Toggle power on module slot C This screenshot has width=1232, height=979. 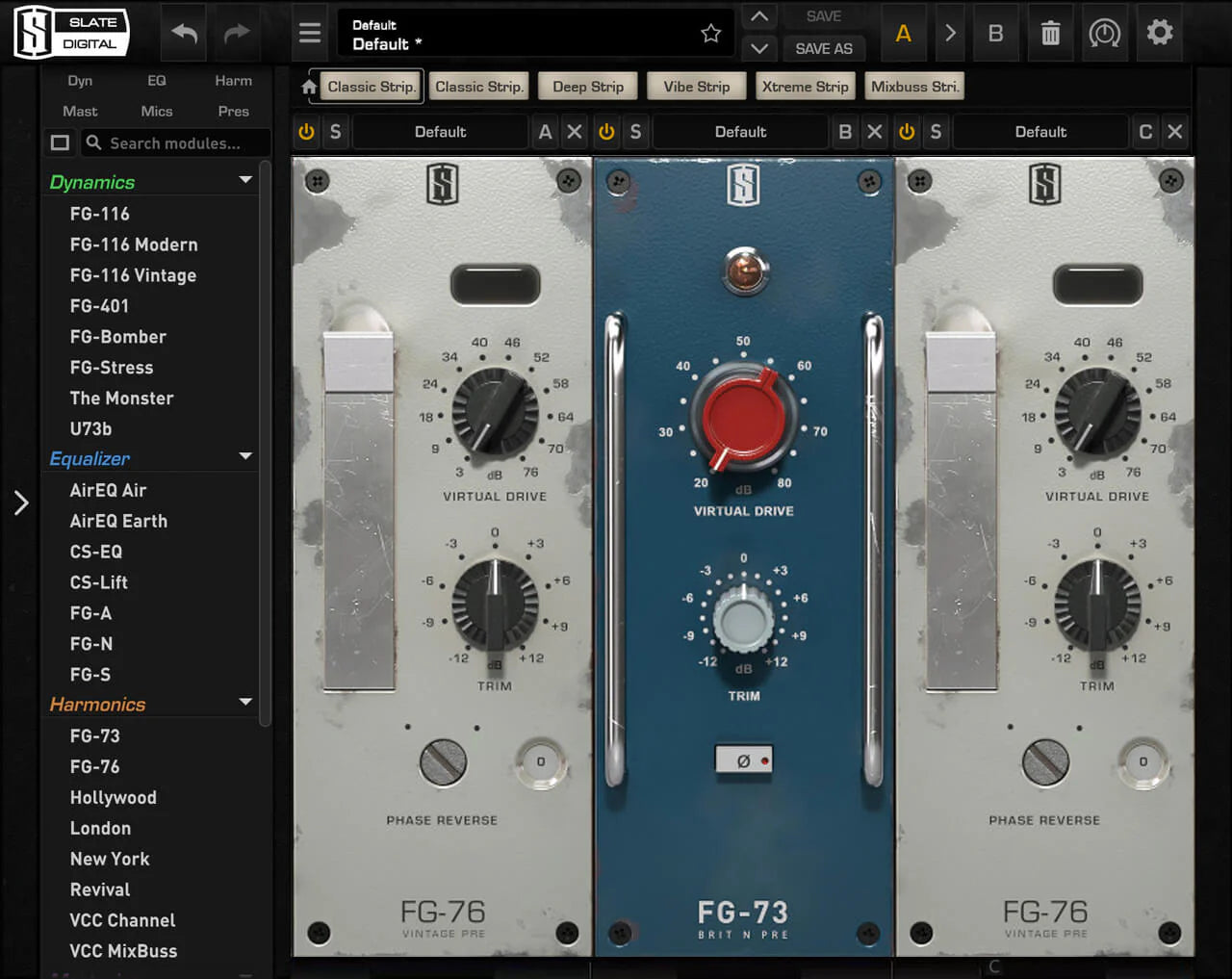(907, 132)
